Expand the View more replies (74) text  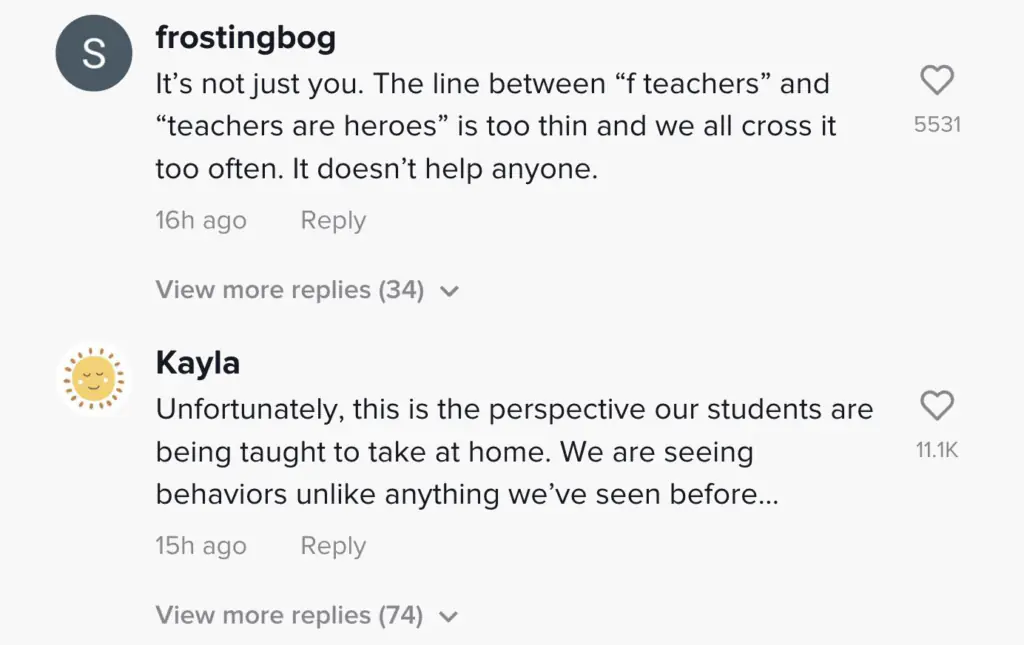[x=290, y=615]
